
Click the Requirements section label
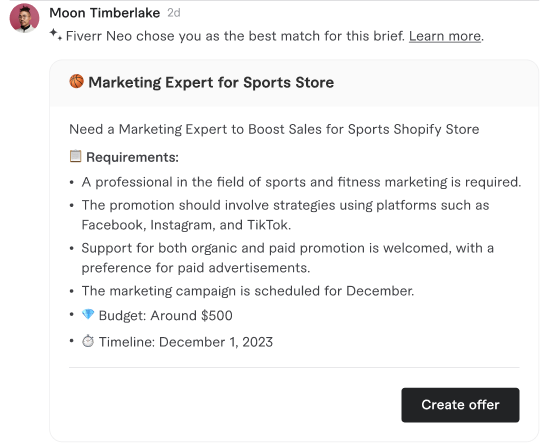[132, 157]
